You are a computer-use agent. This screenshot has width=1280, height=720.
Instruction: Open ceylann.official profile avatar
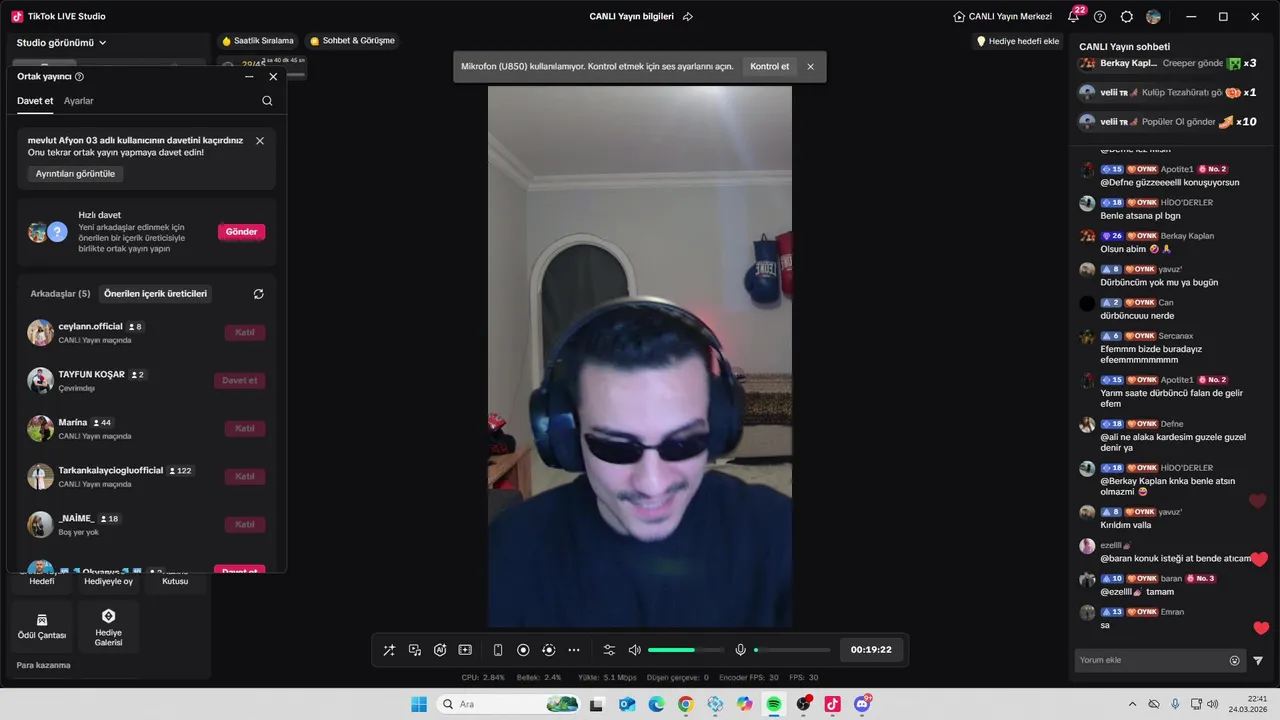pyautogui.click(x=40, y=333)
